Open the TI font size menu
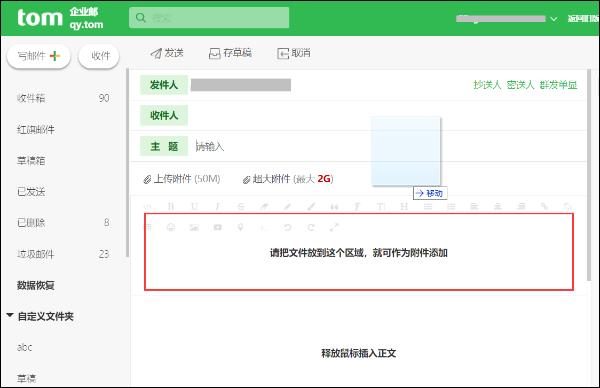 (381, 206)
